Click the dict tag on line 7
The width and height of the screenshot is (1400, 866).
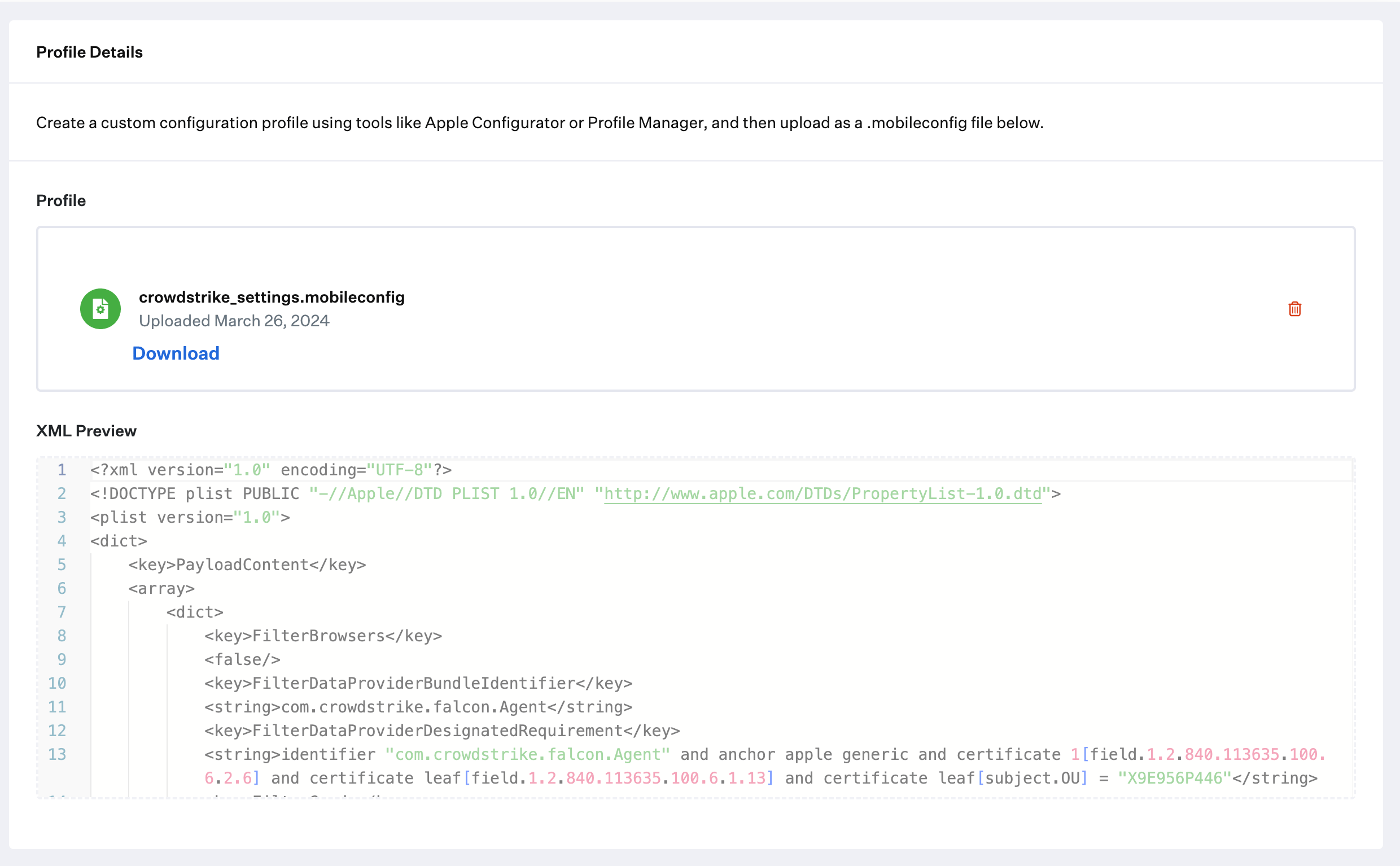[x=195, y=613]
